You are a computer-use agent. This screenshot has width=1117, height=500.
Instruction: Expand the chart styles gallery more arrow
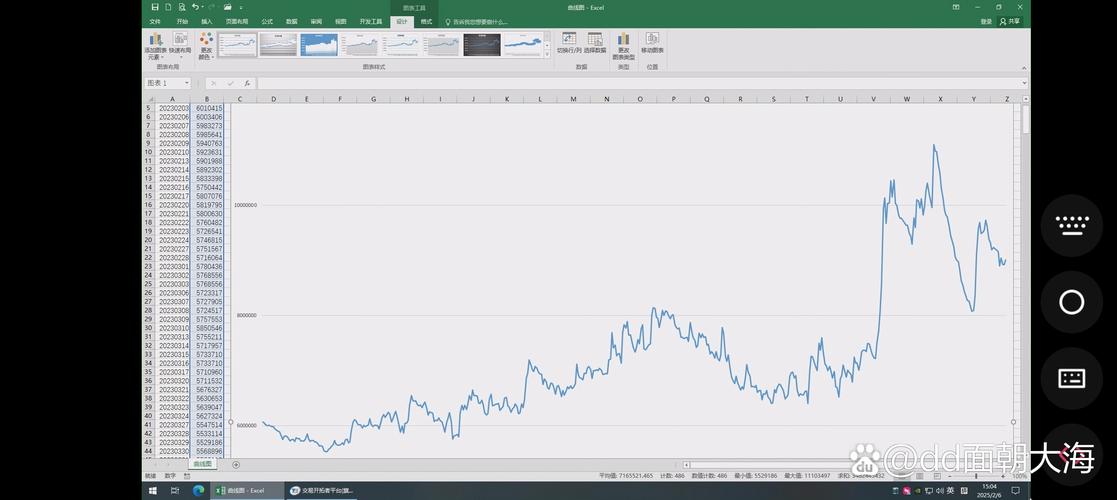pos(547,56)
